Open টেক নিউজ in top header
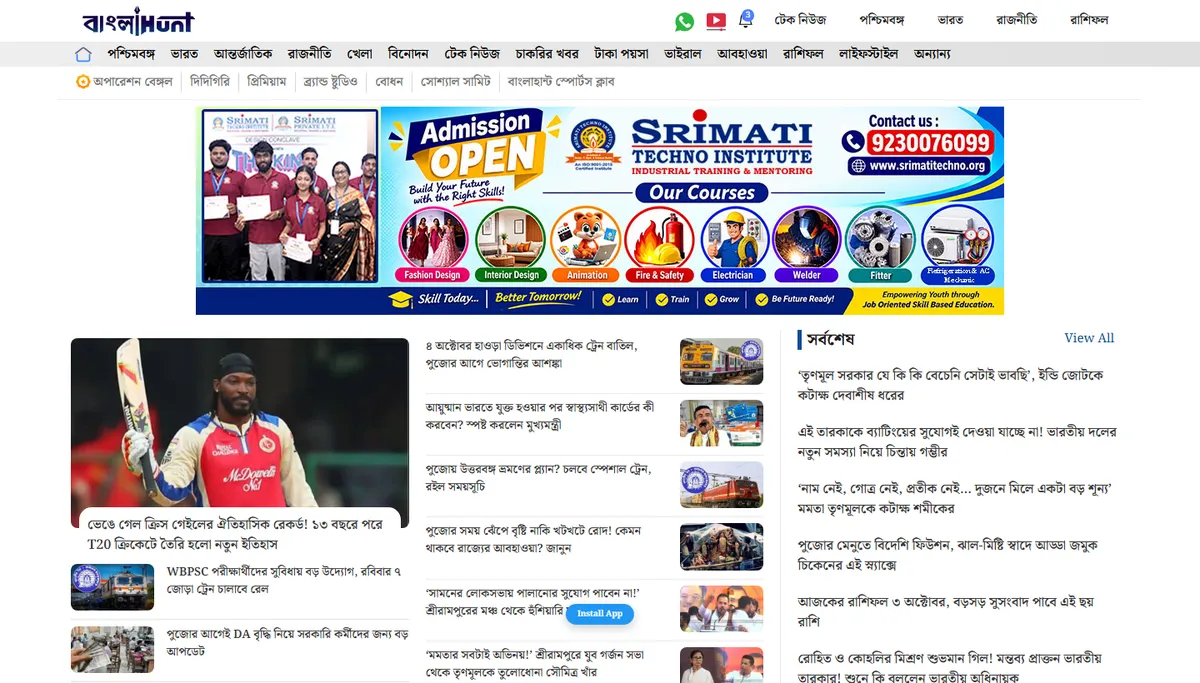This screenshot has width=1200, height=683. point(800,20)
